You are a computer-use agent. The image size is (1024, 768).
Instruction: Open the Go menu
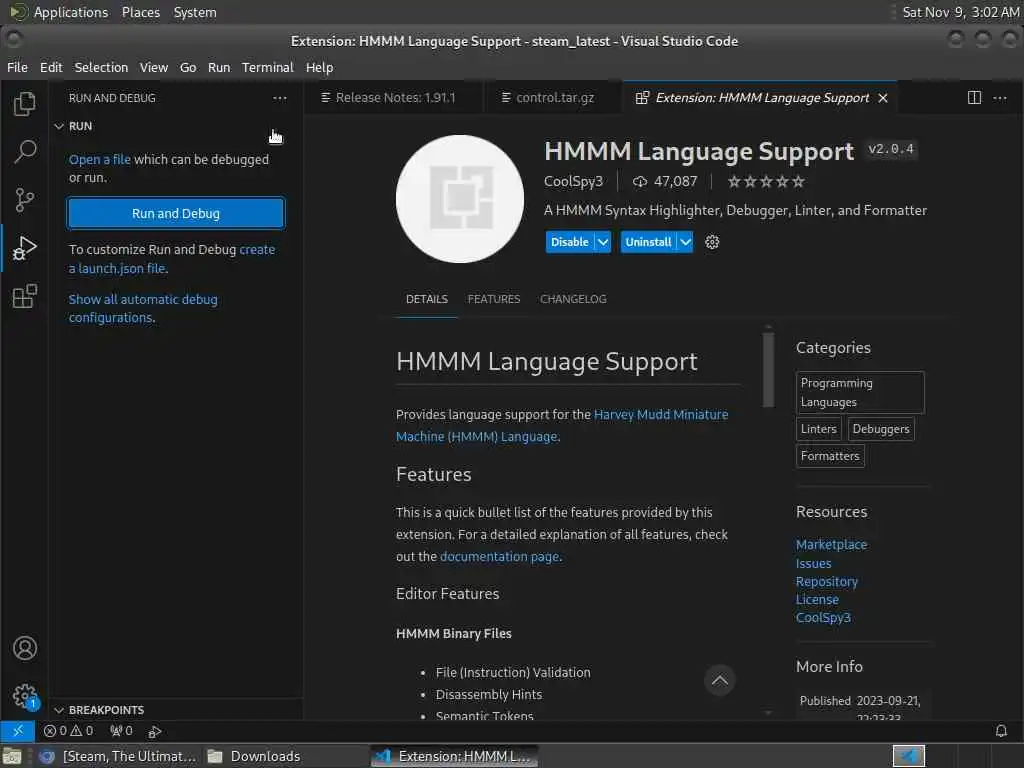point(188,67)
